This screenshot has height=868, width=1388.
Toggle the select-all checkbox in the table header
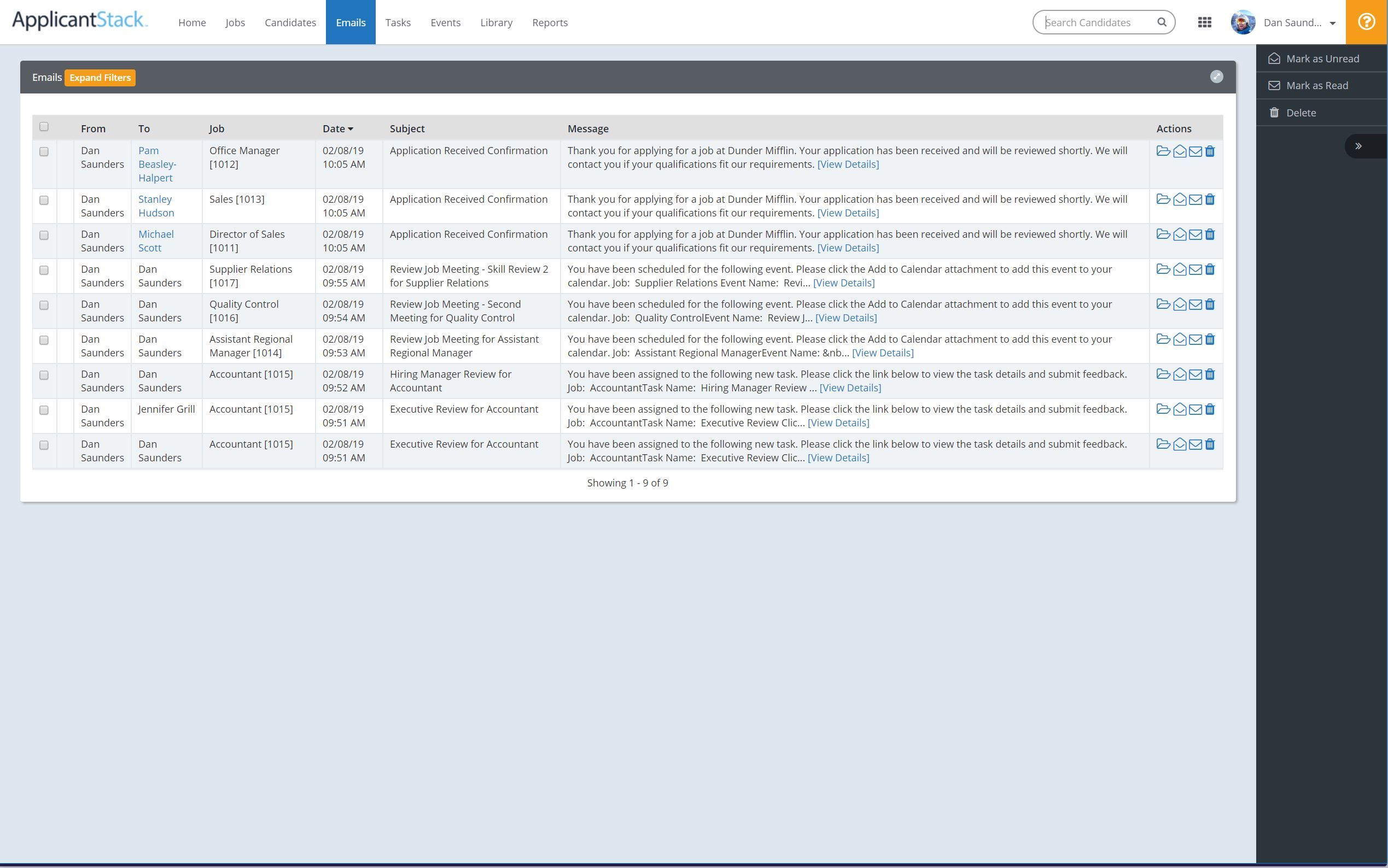tap(44, 127)
